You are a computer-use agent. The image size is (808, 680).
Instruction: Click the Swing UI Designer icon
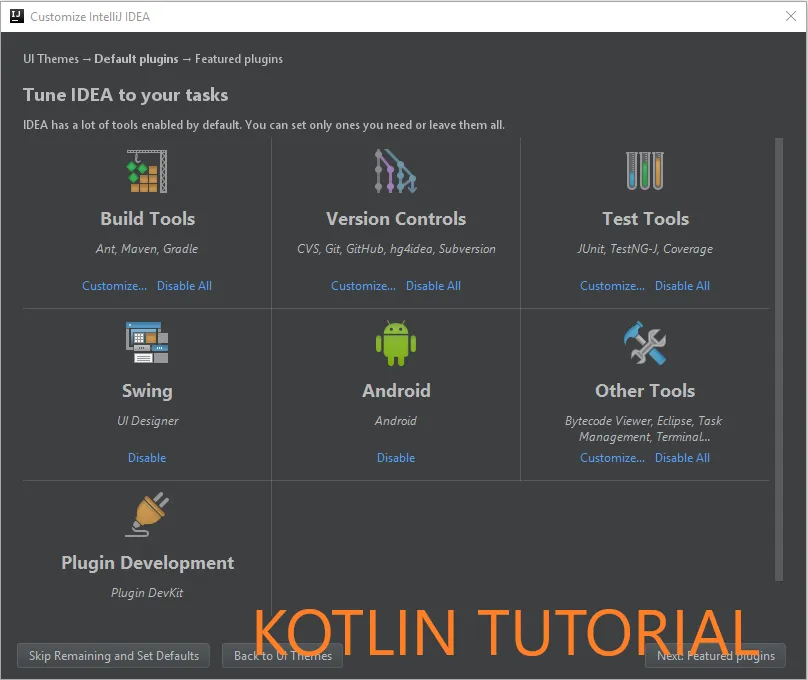[x=147, y=343]
